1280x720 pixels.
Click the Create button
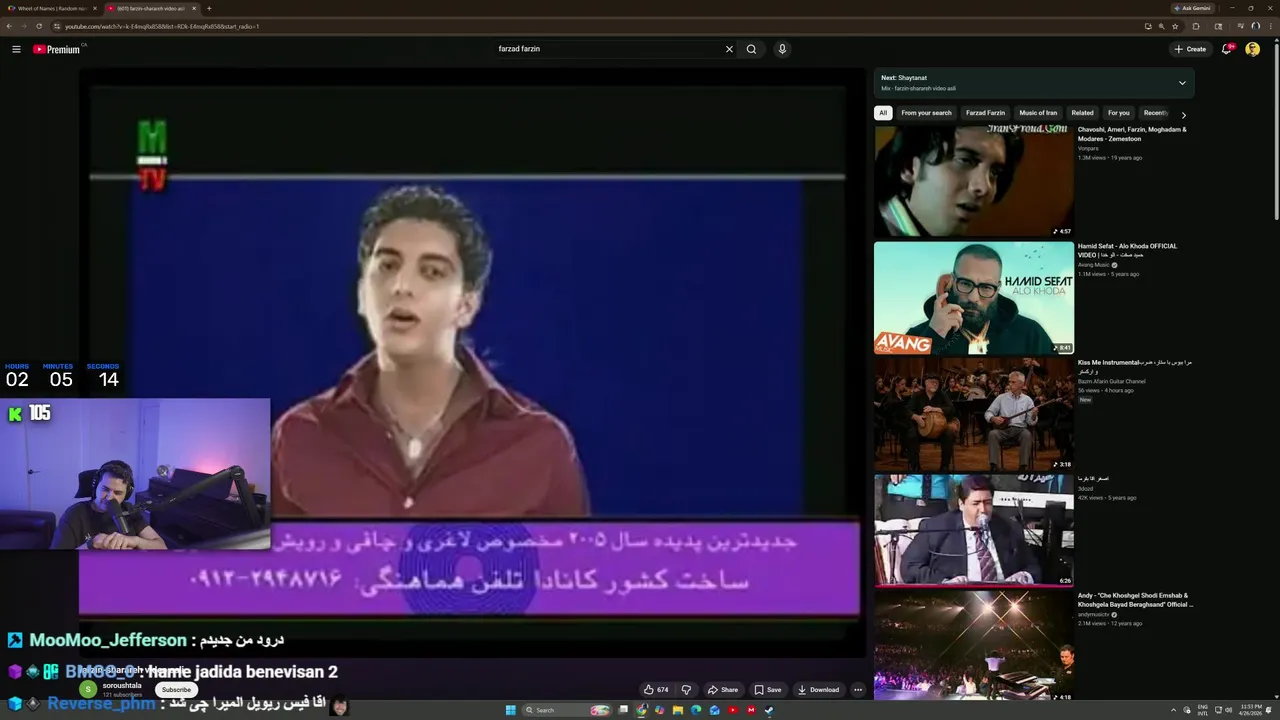click(x=1190, y=49)
